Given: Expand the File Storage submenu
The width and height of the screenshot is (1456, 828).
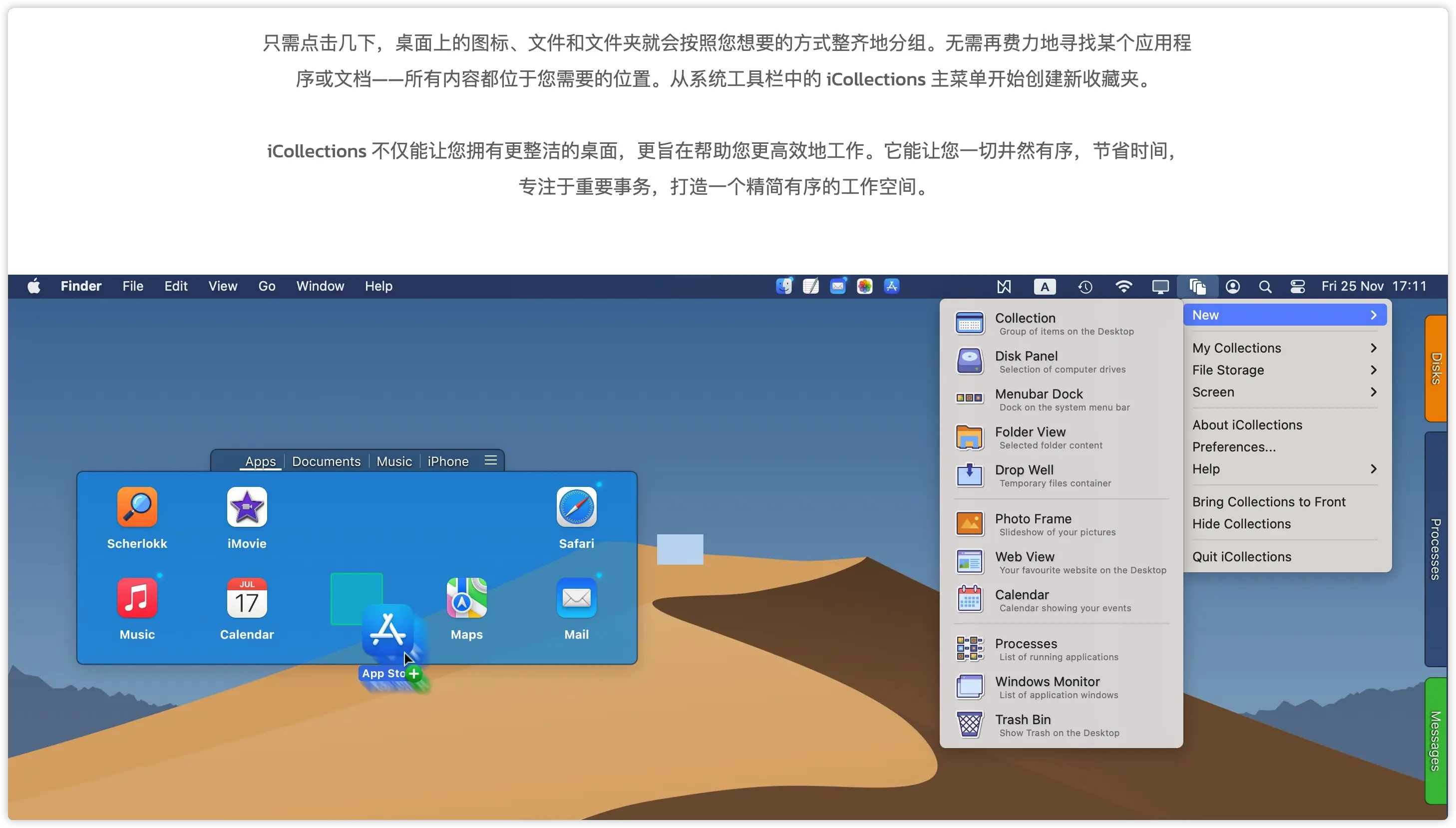Looking at the screenshot, I should click(x=1284, y=370).
